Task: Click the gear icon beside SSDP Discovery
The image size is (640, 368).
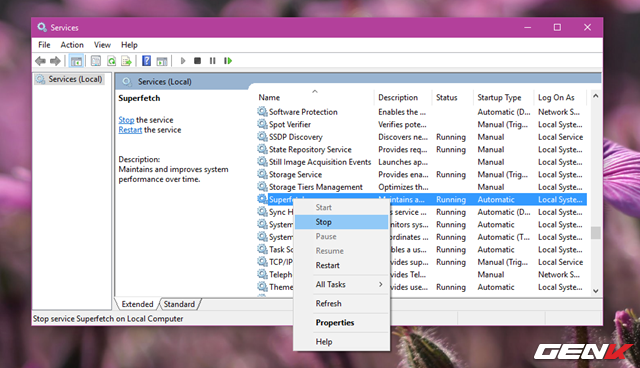Action: coord(262,137)
